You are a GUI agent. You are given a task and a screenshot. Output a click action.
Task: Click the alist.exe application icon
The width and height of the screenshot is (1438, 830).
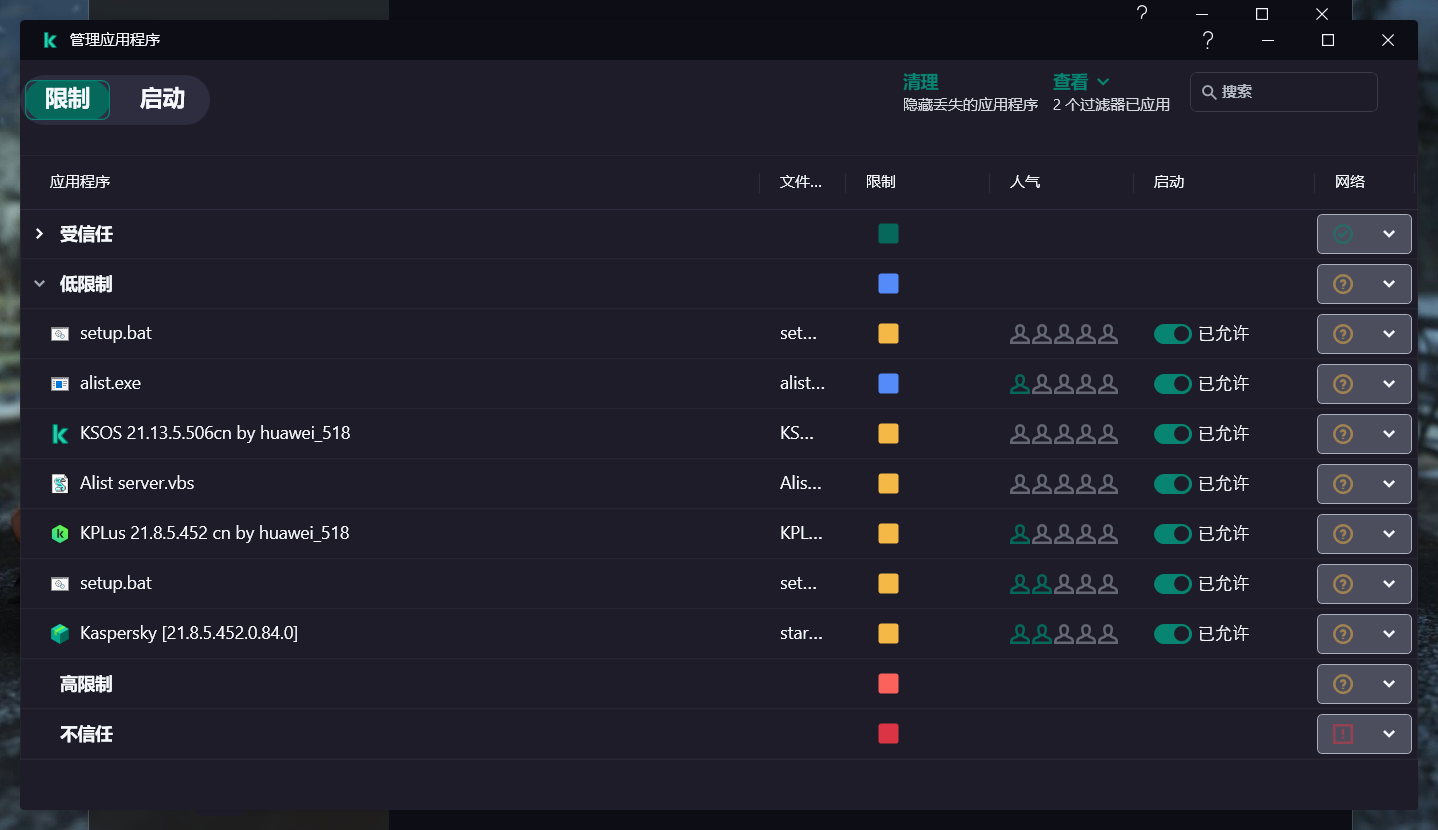point(60,383)
